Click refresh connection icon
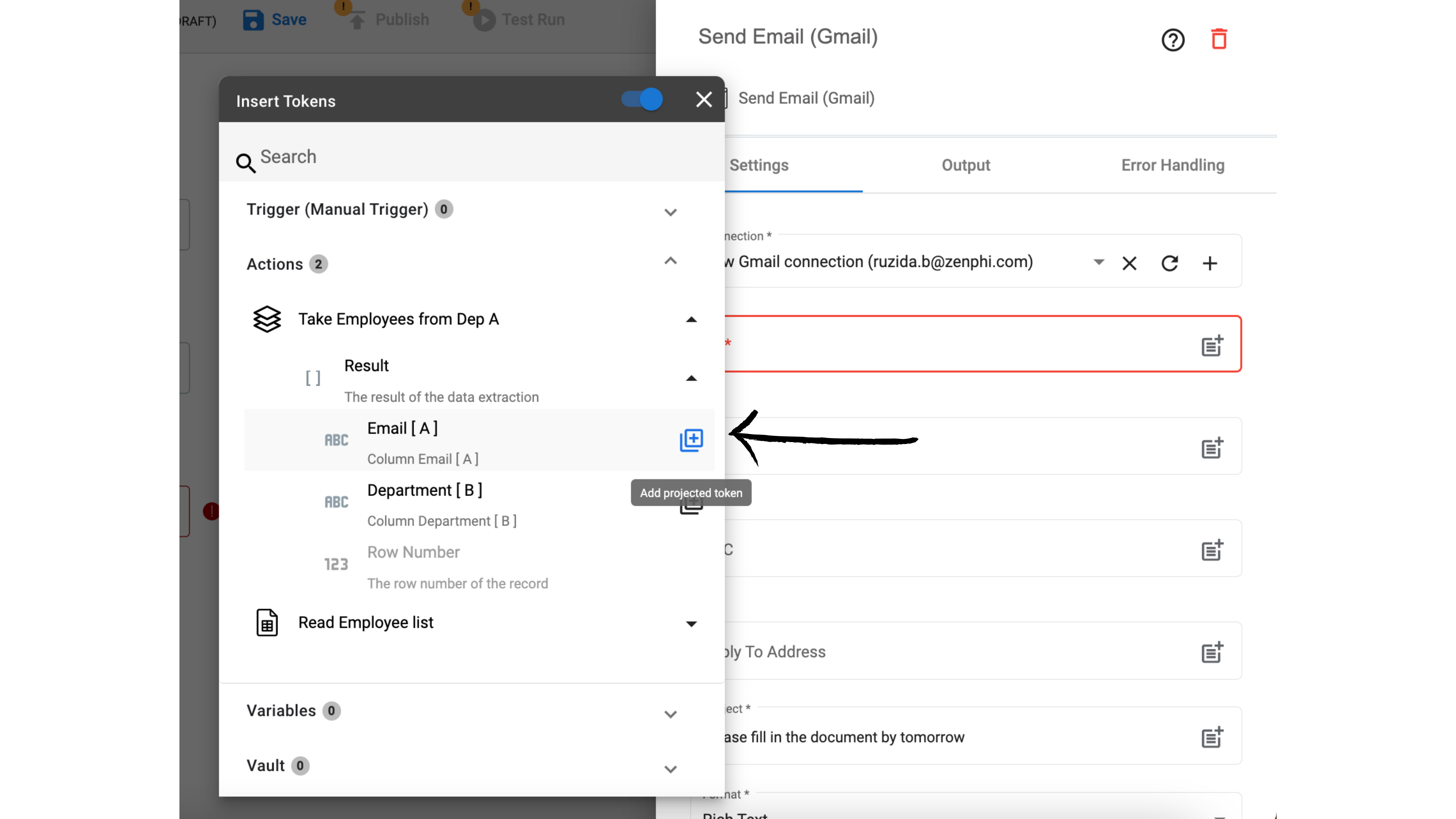This screenshot has width=1456, height=819. point(1169,263)
